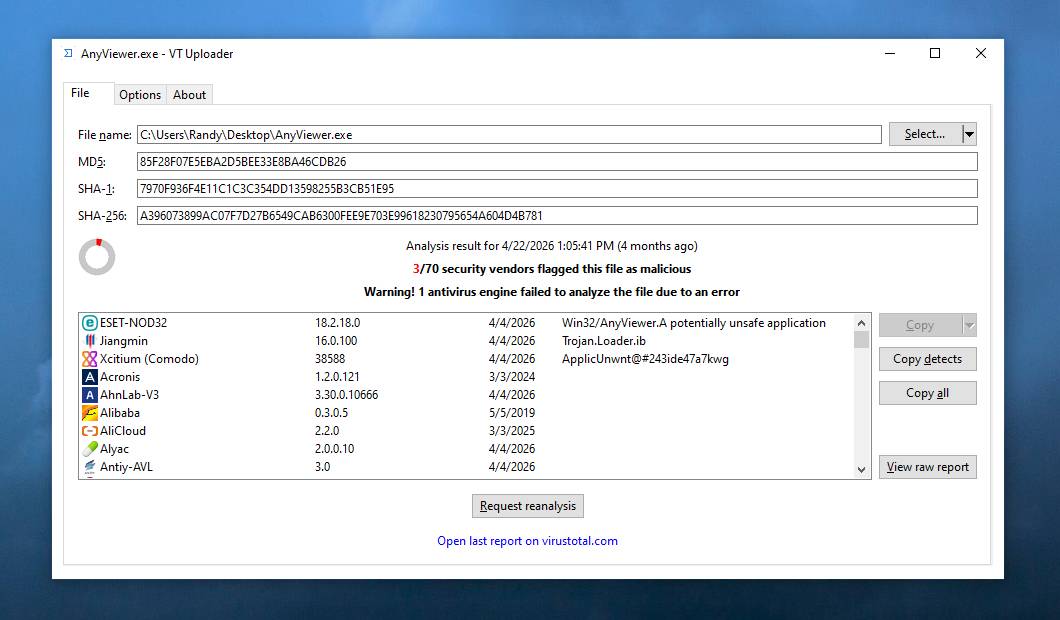
Task: Click the Acronis vendor icon
Action: pyautogui.click(x=89, y=377)
